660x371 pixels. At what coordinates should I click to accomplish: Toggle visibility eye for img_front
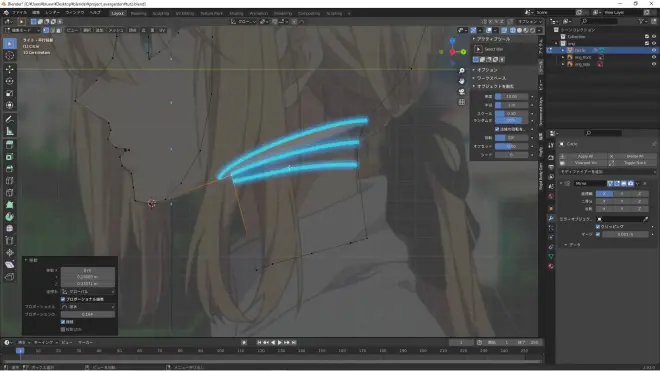tap(654, 57)
